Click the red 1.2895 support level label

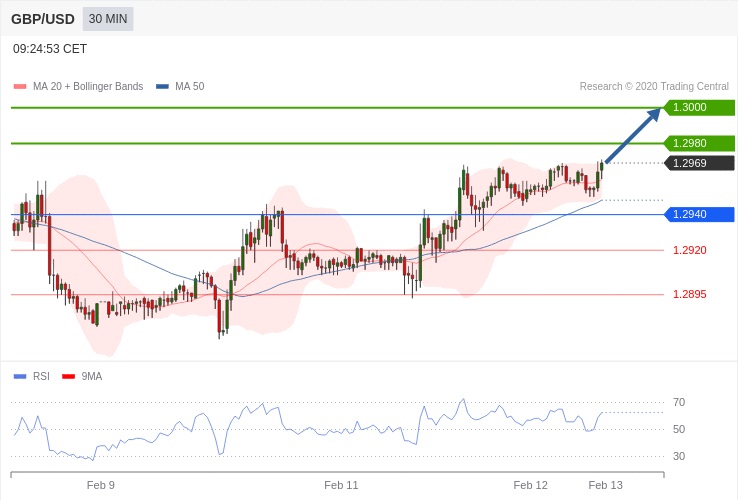pyautogui.click(x=689, y=294)
